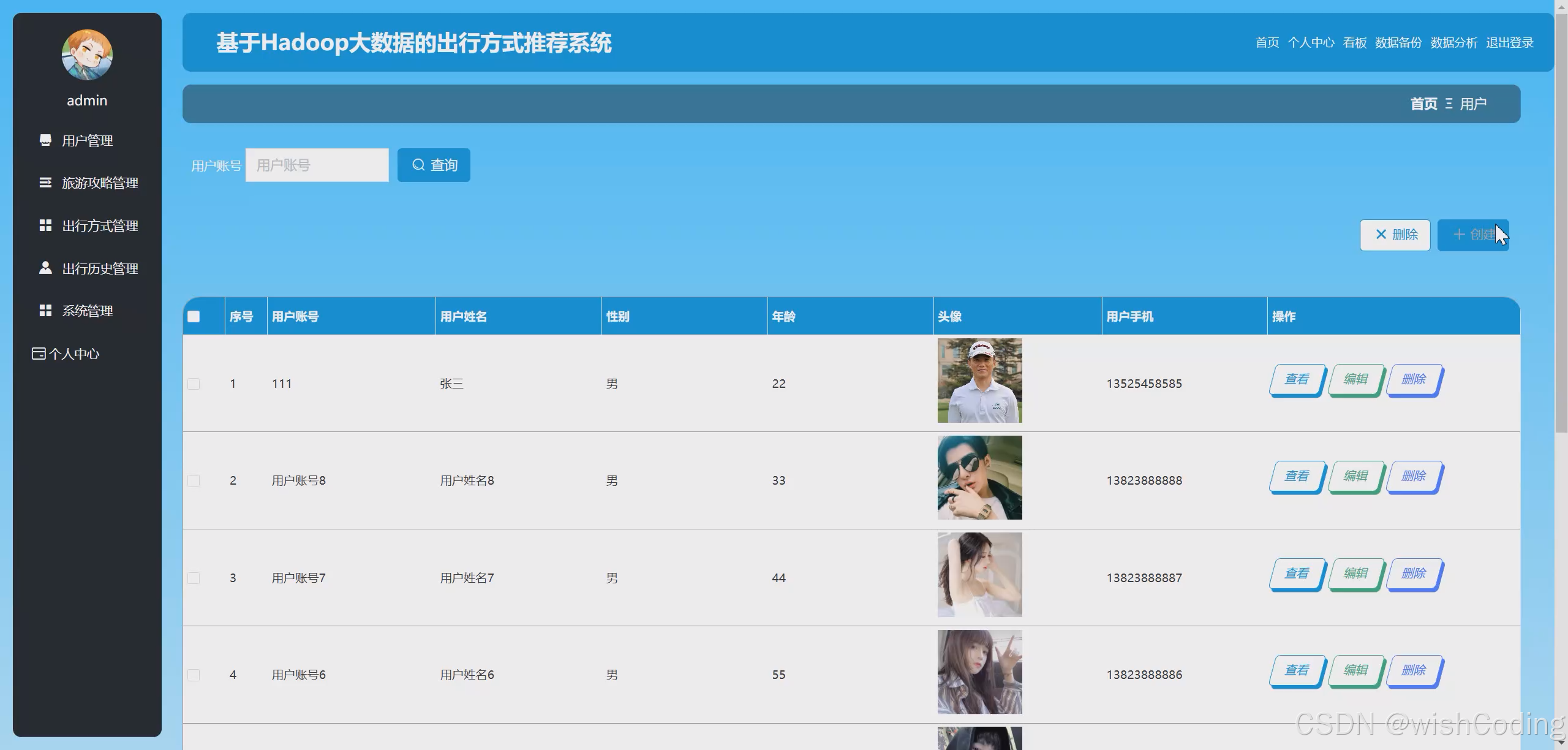Focus the 用户账号 search input field
Screen dimensions: 1568x750
tap(317, 165)
